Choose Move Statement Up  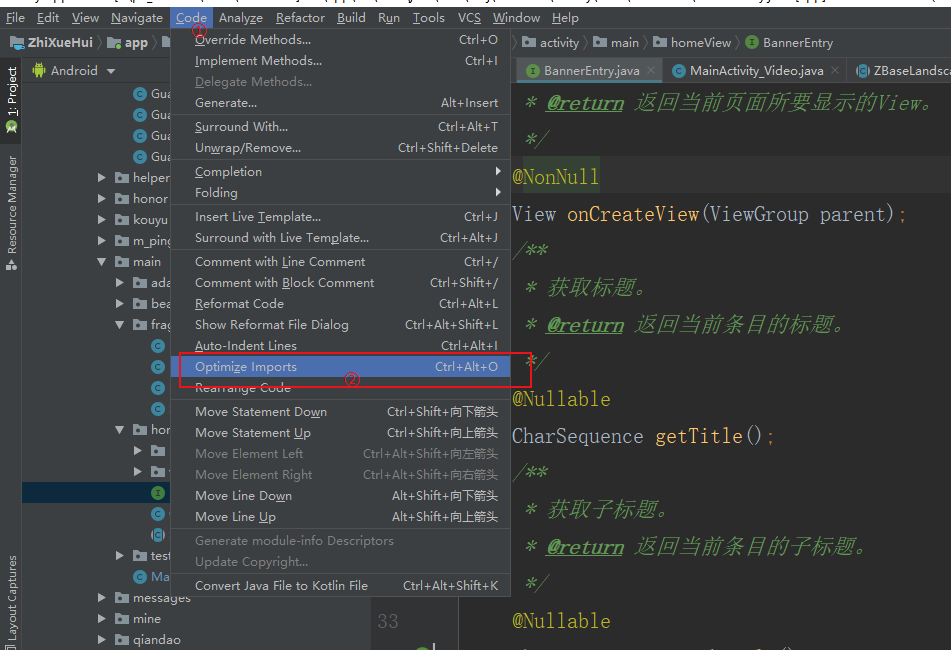coord(340,433)
